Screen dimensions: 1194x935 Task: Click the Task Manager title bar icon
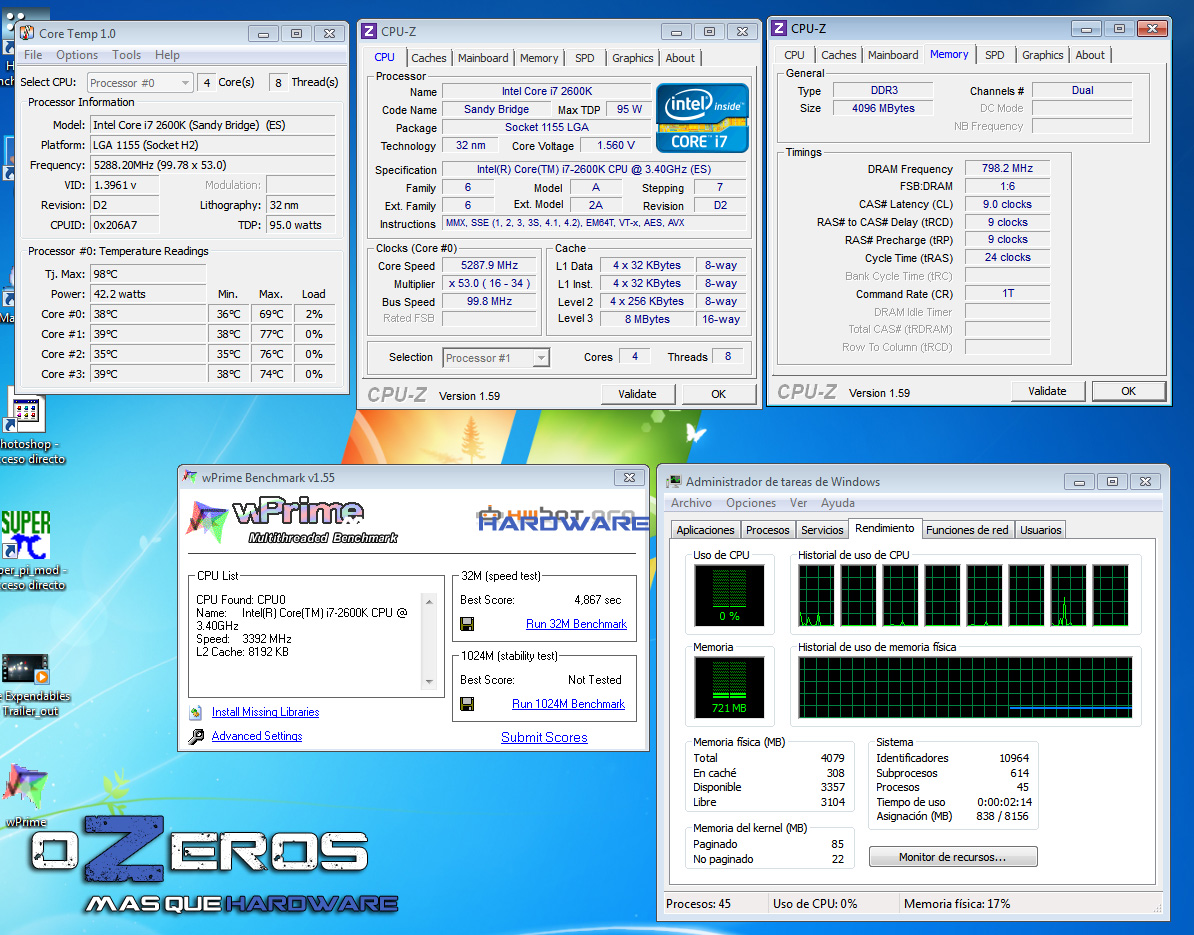[x=674, y=482]
